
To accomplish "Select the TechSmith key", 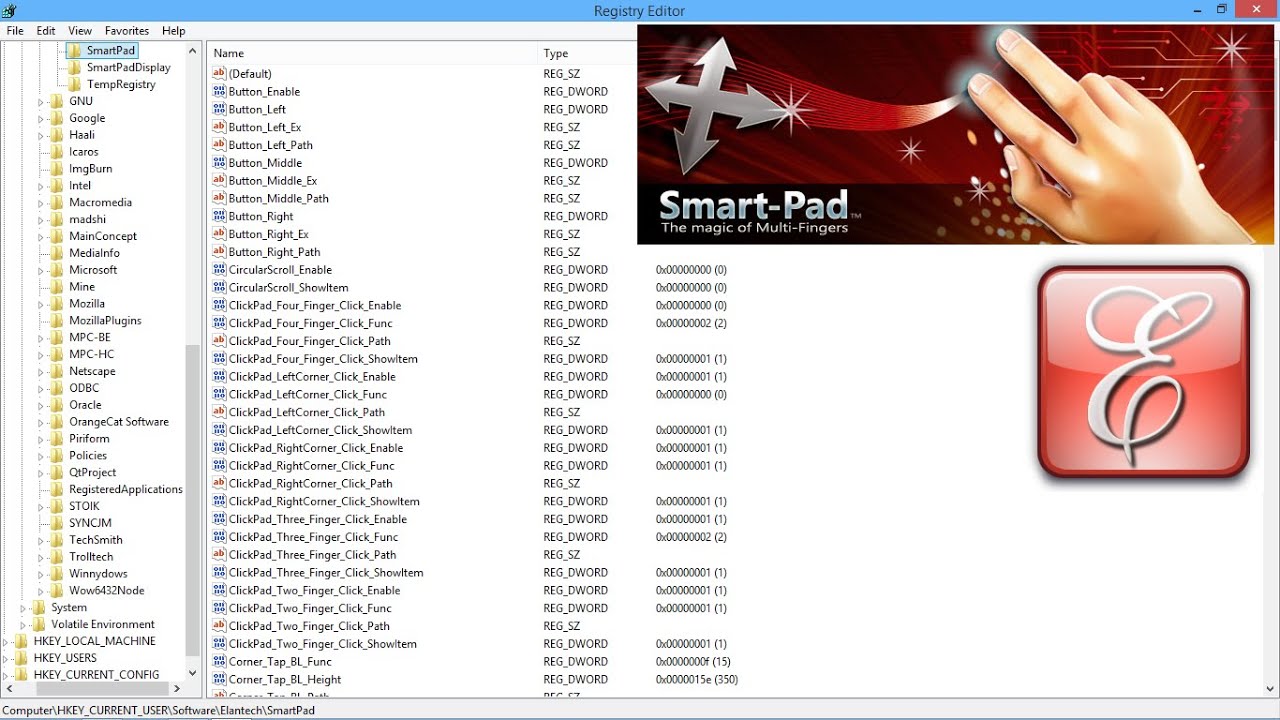I will tap(96, 540).
